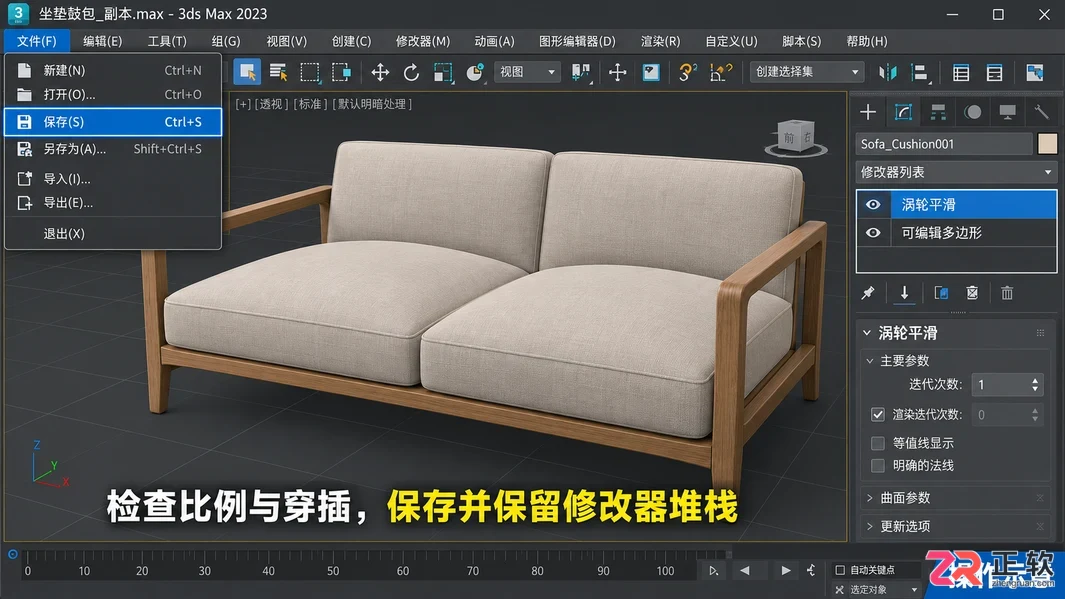Screen dimensions: 1065x599
Task: Choose 导出(E)... from the File menu
Action: (x=113, y=203)
